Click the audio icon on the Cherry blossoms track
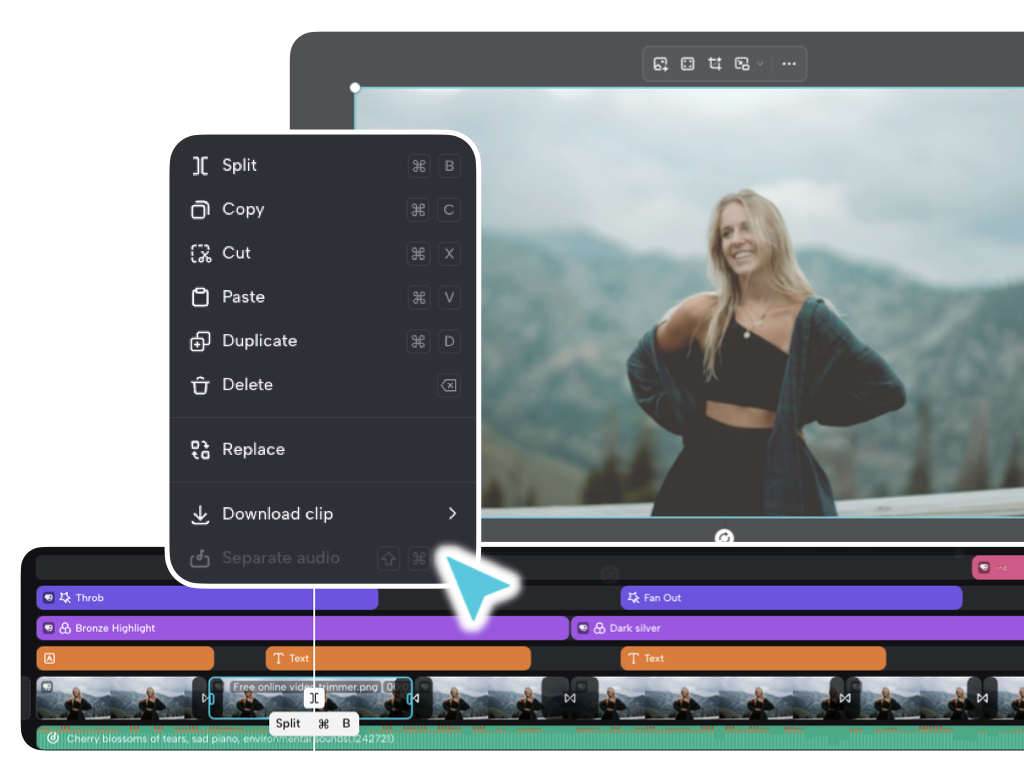1024x768 pixels. coord(52,737)
